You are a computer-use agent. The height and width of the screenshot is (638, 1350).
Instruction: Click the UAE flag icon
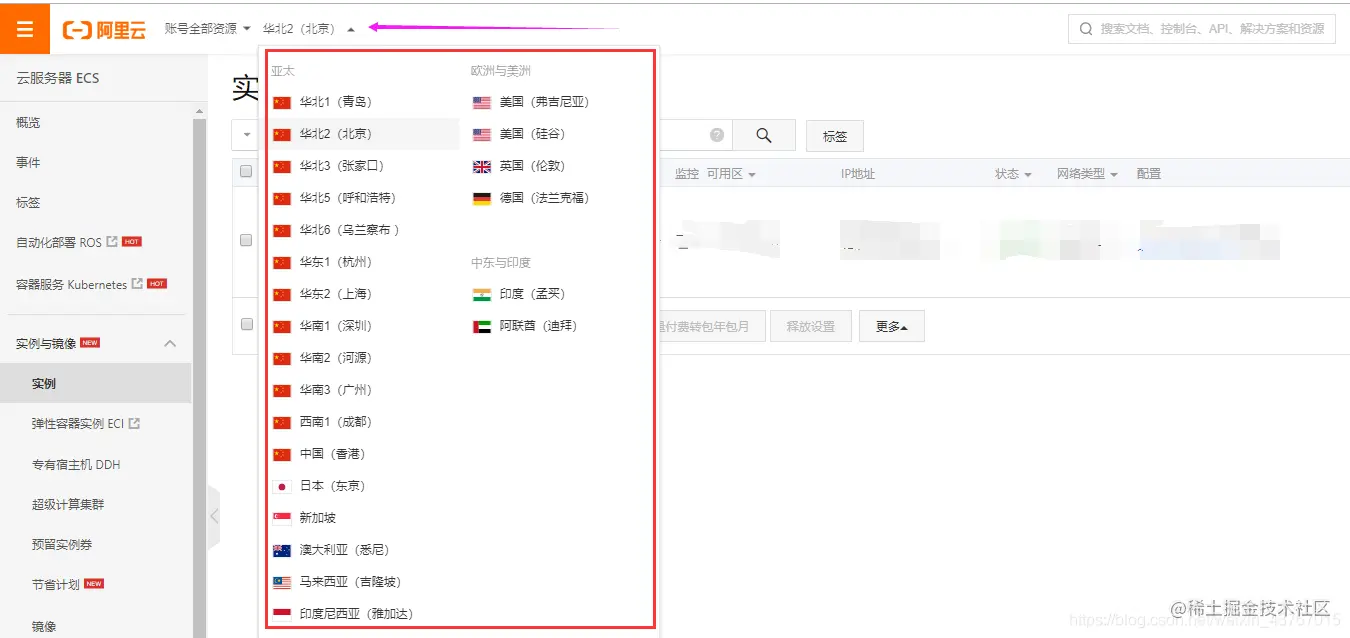click(482, 326)
